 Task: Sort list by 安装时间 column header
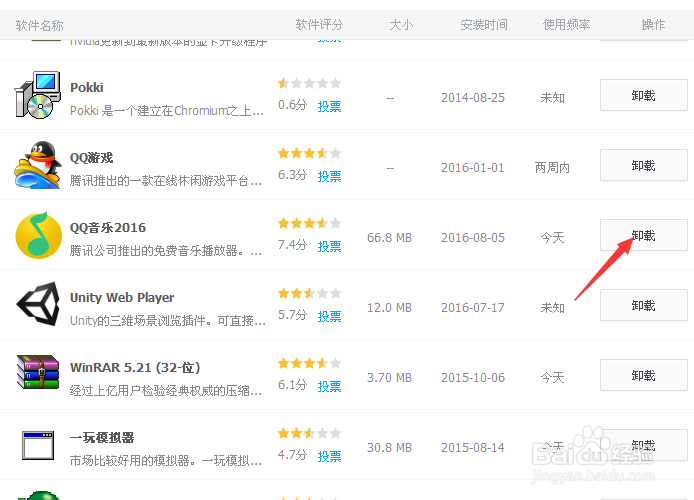click(x=484, y=24)
